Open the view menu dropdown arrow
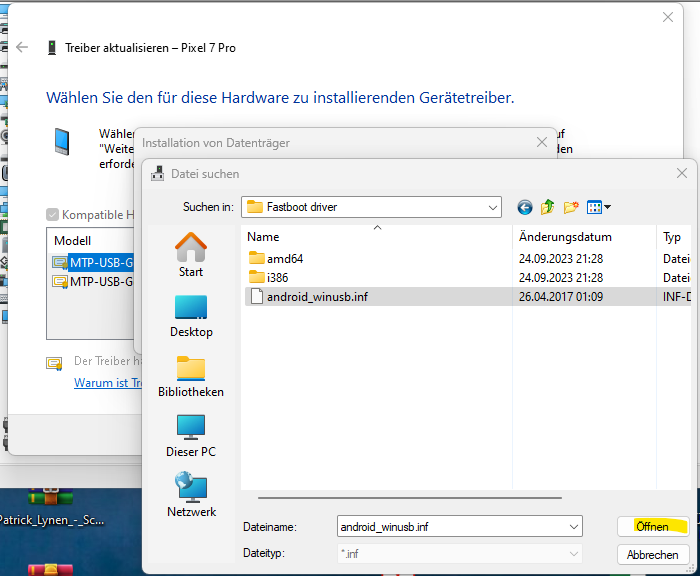Image resolution: width=700 pixels, height=576 pixels. 607,207
